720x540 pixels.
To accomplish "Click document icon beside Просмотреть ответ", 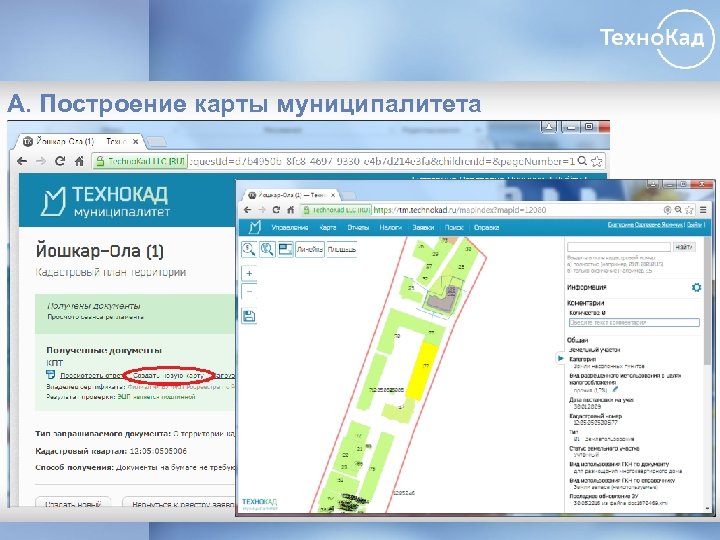I will point(51,375).
